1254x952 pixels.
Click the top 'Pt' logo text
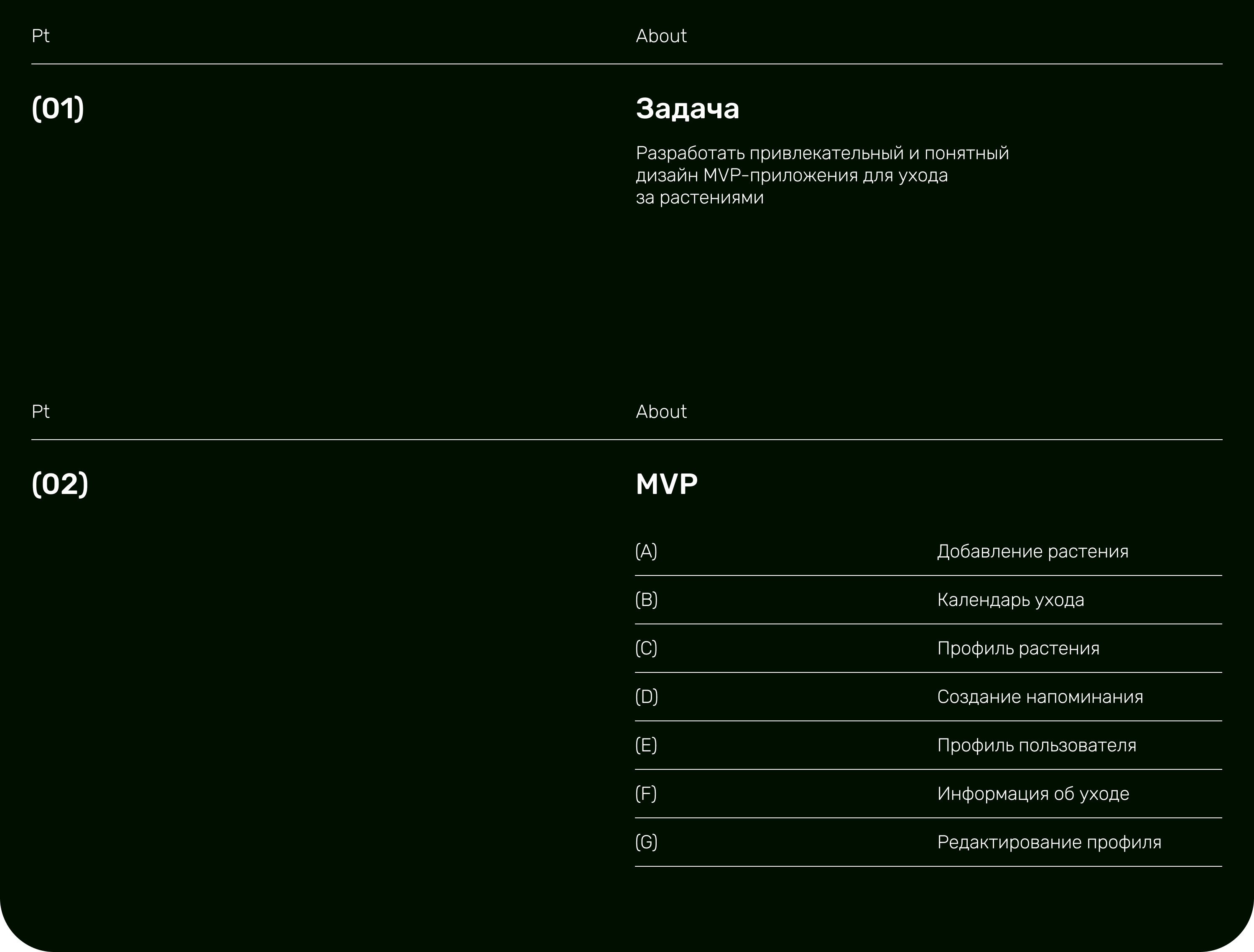(x=40, y=36)
